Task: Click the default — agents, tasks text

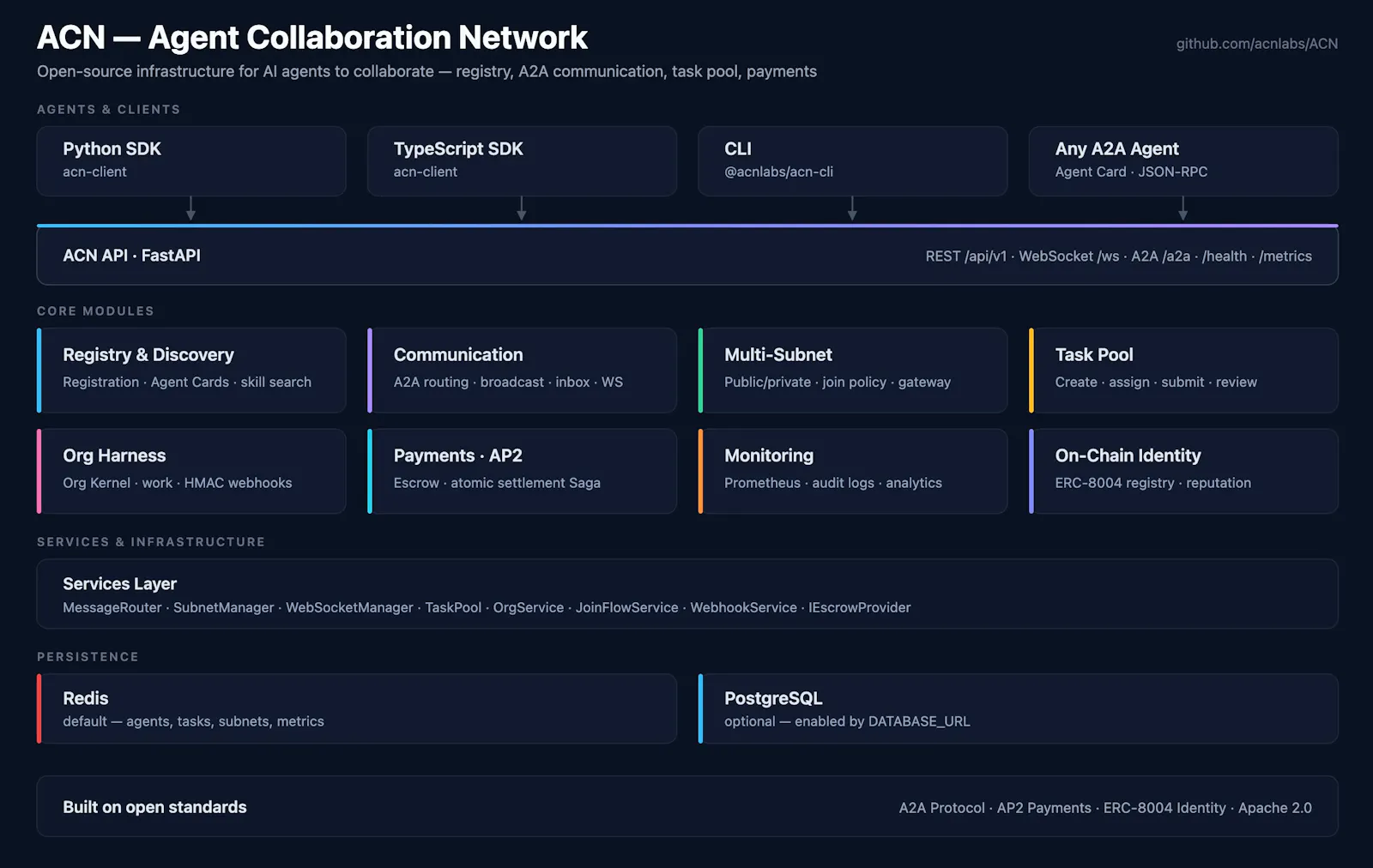Action: 193,722
